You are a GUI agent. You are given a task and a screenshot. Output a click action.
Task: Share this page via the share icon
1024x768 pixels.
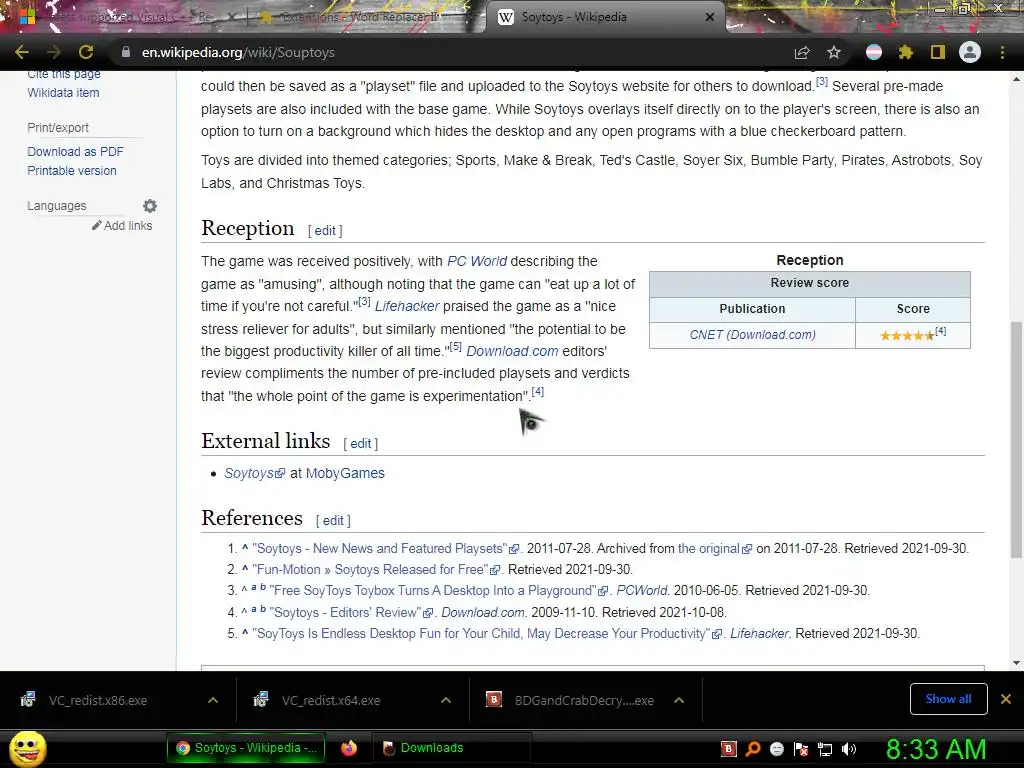click(802, 52)
